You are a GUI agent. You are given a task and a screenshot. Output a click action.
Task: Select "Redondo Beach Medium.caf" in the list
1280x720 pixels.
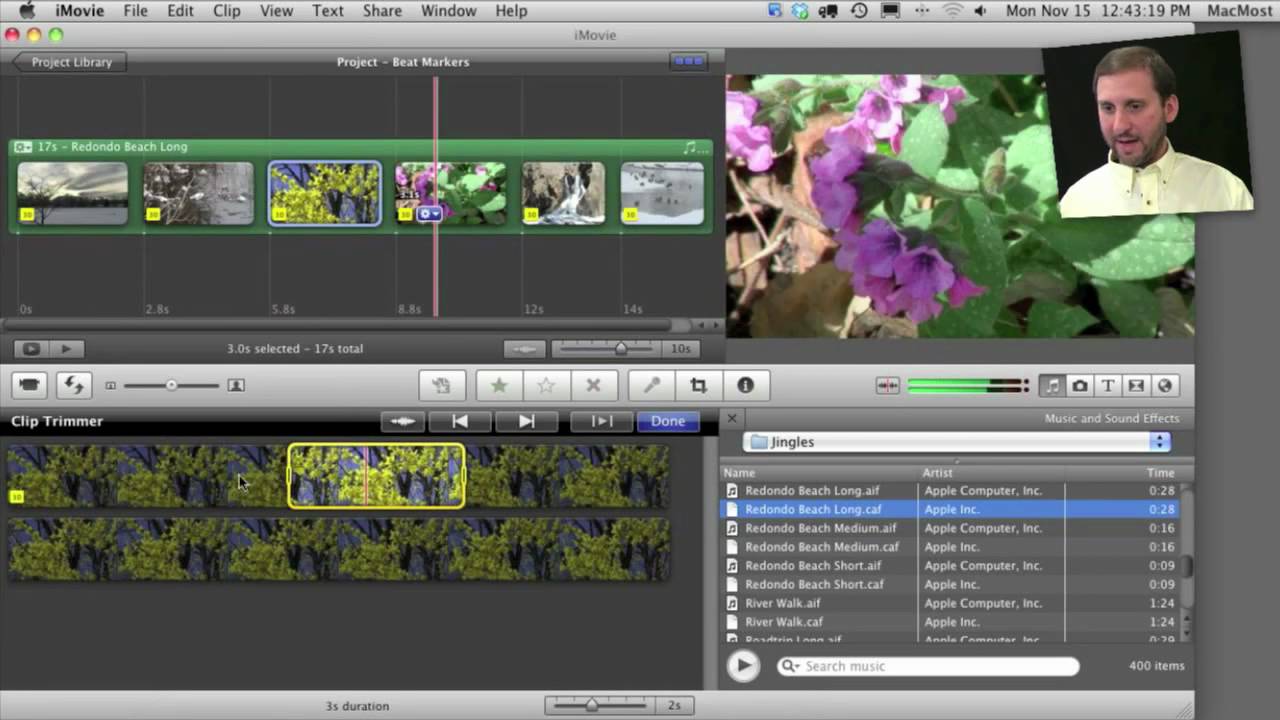click(950, 547)
